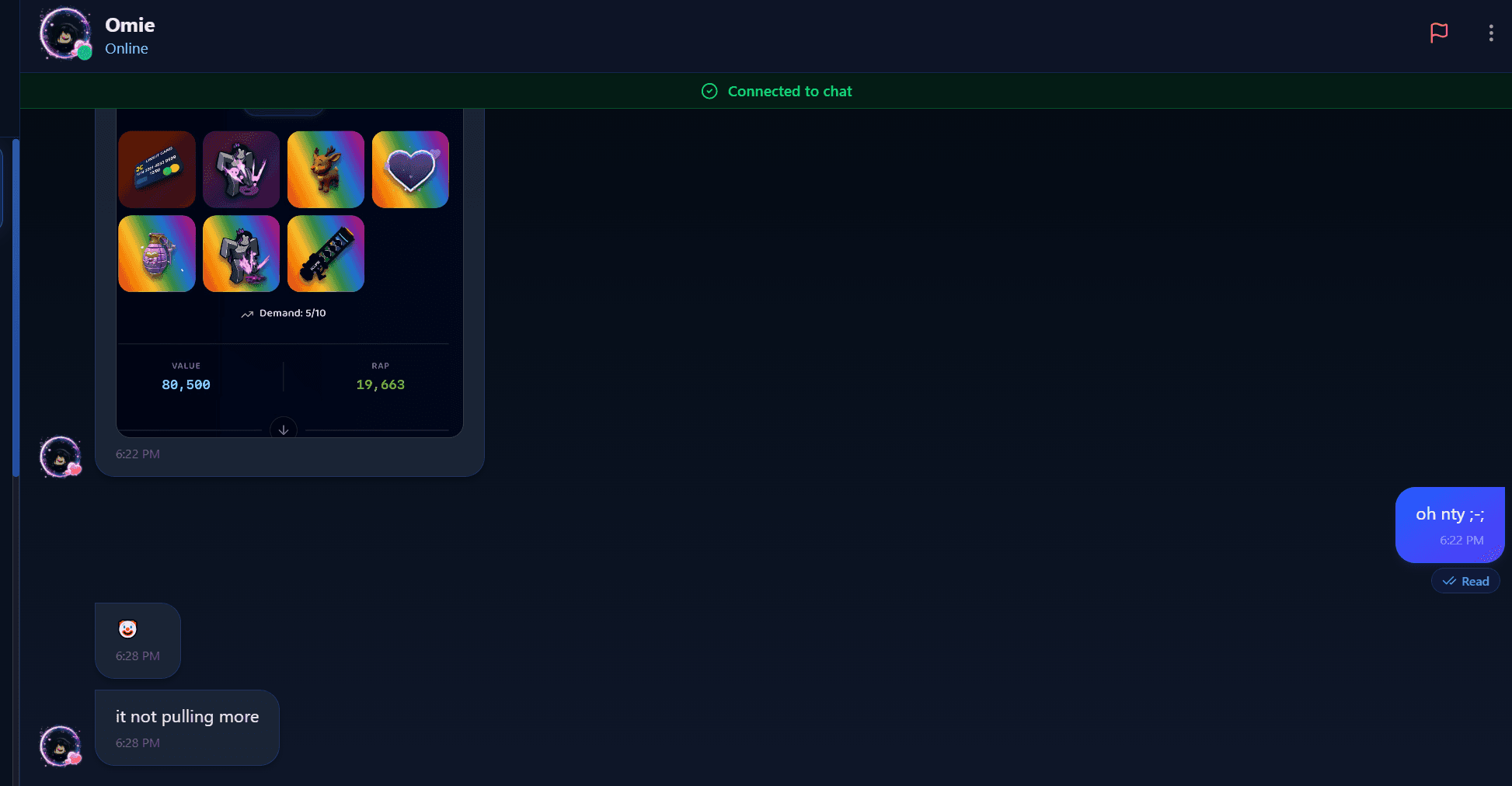The width and height of the screenshot is (1512, 786).
Task: Open the three-dot options menu
Action: coord(1490,33)
